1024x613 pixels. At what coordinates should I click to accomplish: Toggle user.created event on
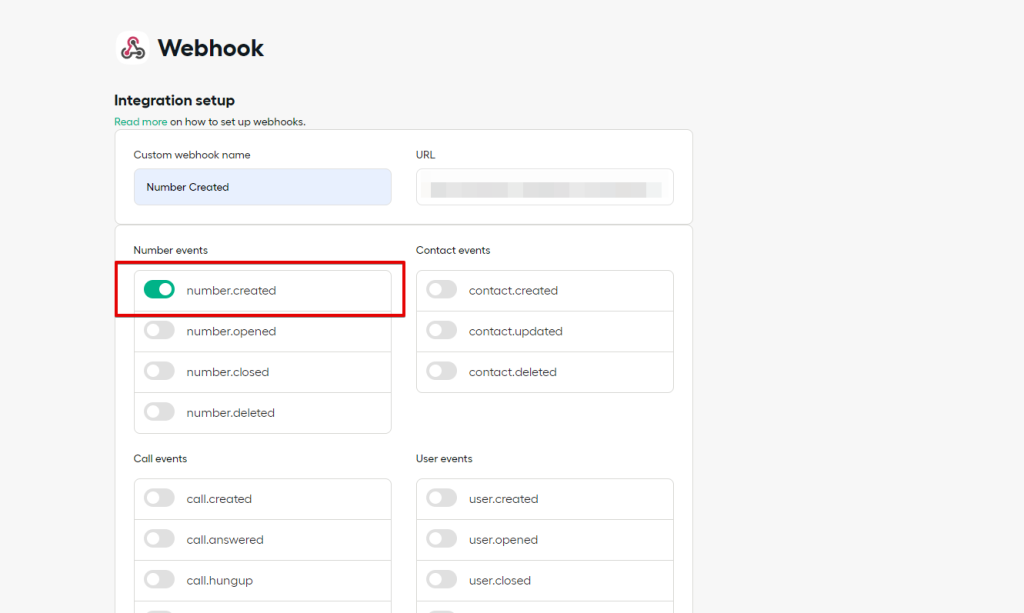point(441,498)
